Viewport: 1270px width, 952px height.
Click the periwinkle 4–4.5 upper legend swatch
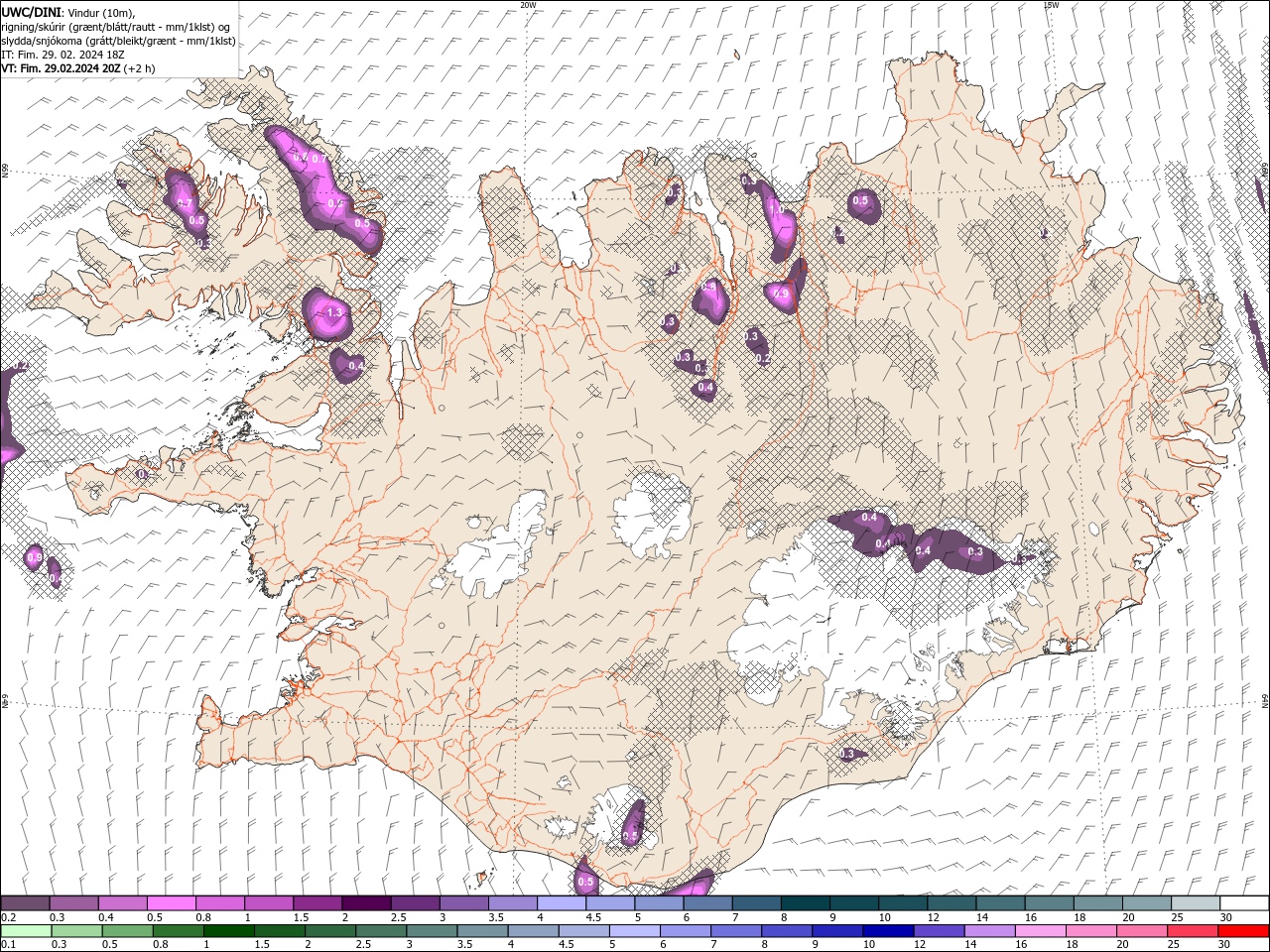pos(561,903)
